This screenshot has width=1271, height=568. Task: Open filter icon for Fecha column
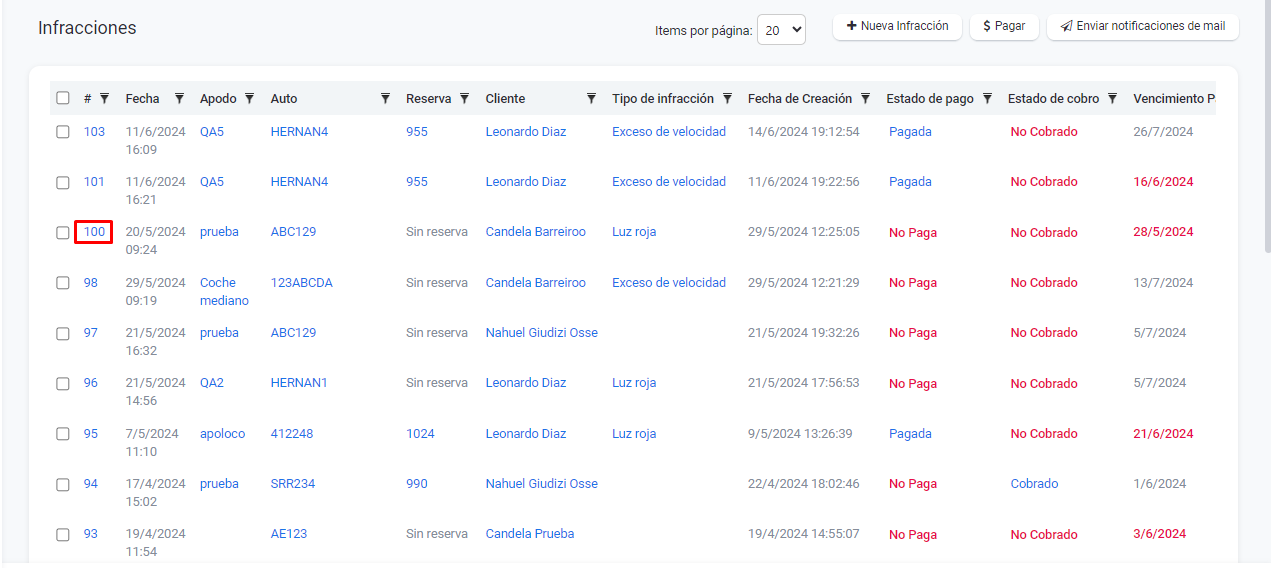click(x=179, y=99)
